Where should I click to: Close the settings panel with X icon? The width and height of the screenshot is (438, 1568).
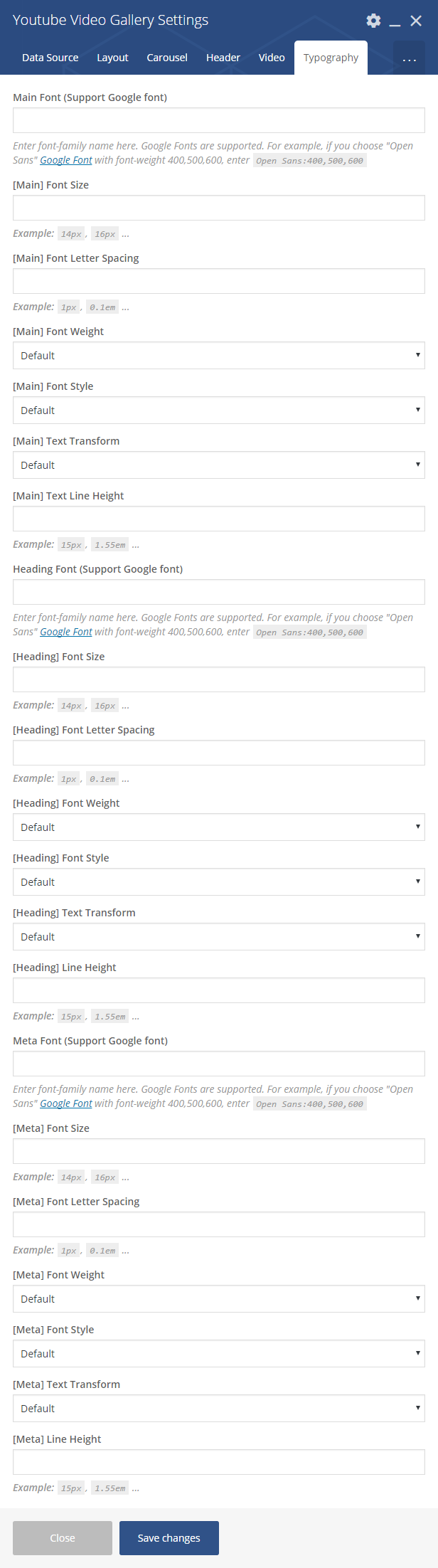coord(416,21)
